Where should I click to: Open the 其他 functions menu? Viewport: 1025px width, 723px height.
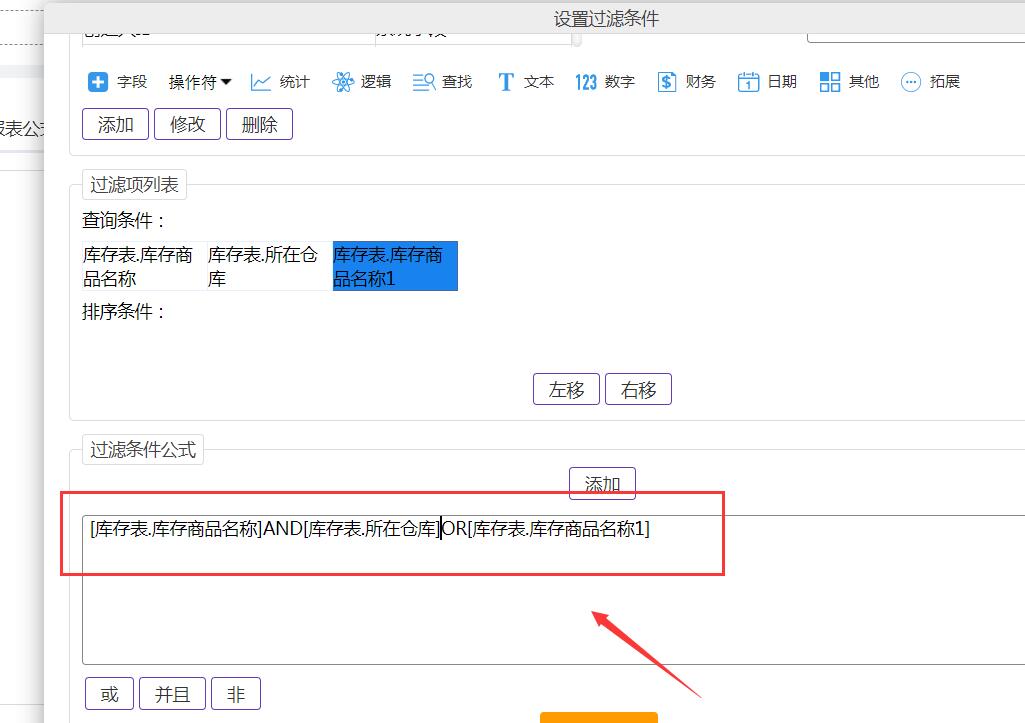(x=849, y=82)
